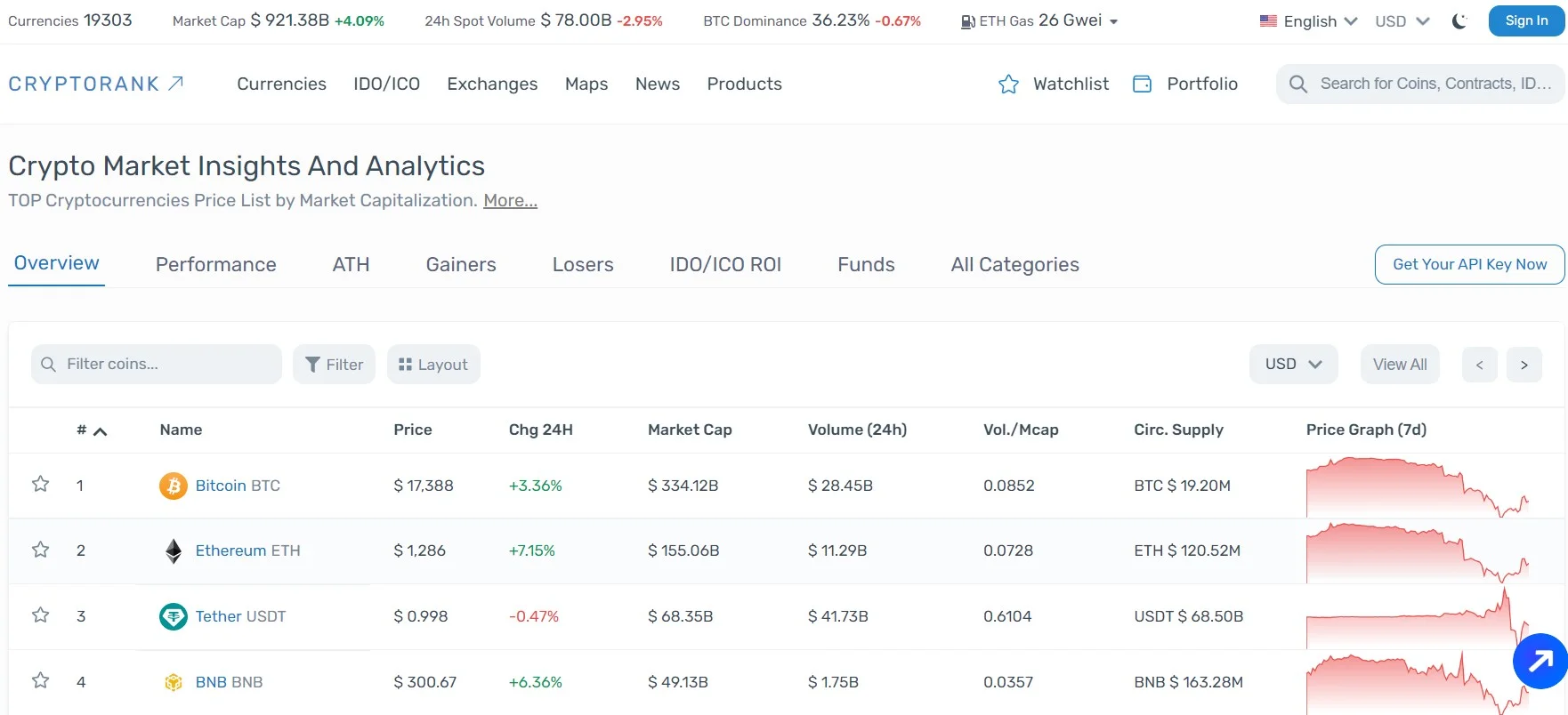Expand the ETH Gas dropdown arrow

pos(1113,21)
